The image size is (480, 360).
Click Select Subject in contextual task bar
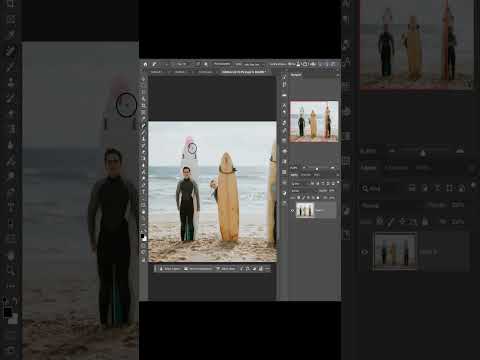click(x=170, y=268)
